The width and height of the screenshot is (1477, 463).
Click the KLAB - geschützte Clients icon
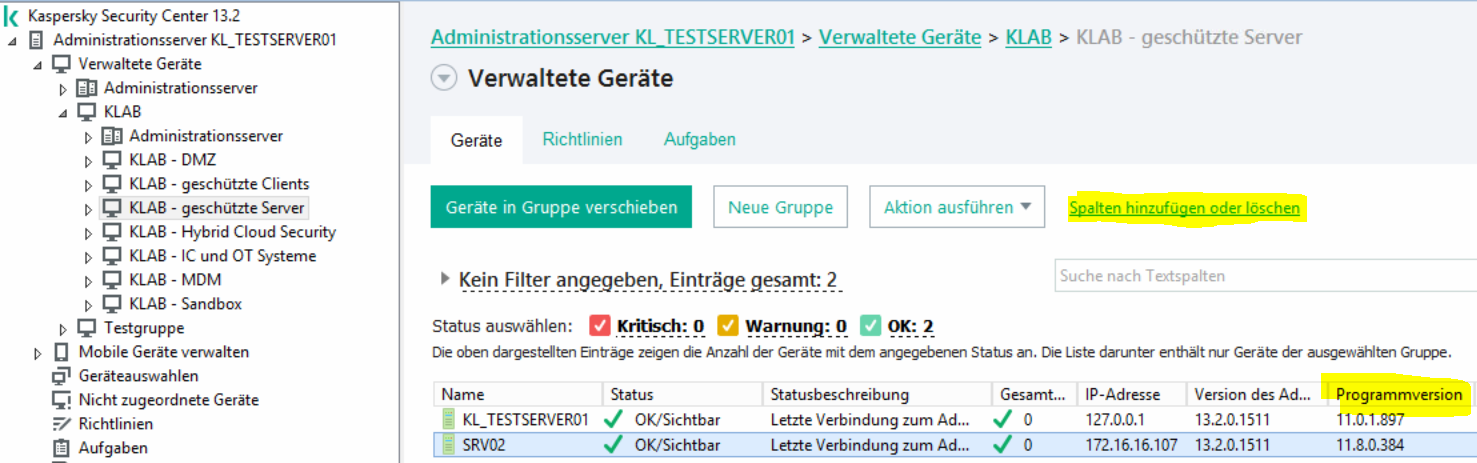tap(112, 184)
